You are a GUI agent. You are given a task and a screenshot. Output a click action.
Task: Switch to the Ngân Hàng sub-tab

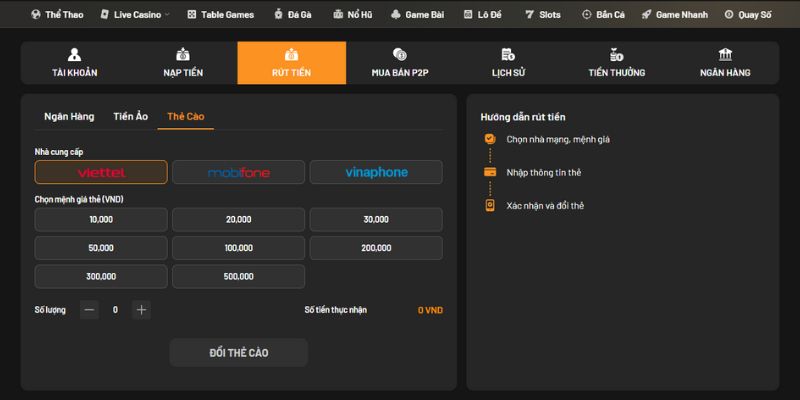pyautogui.click(x=69, y=117)
